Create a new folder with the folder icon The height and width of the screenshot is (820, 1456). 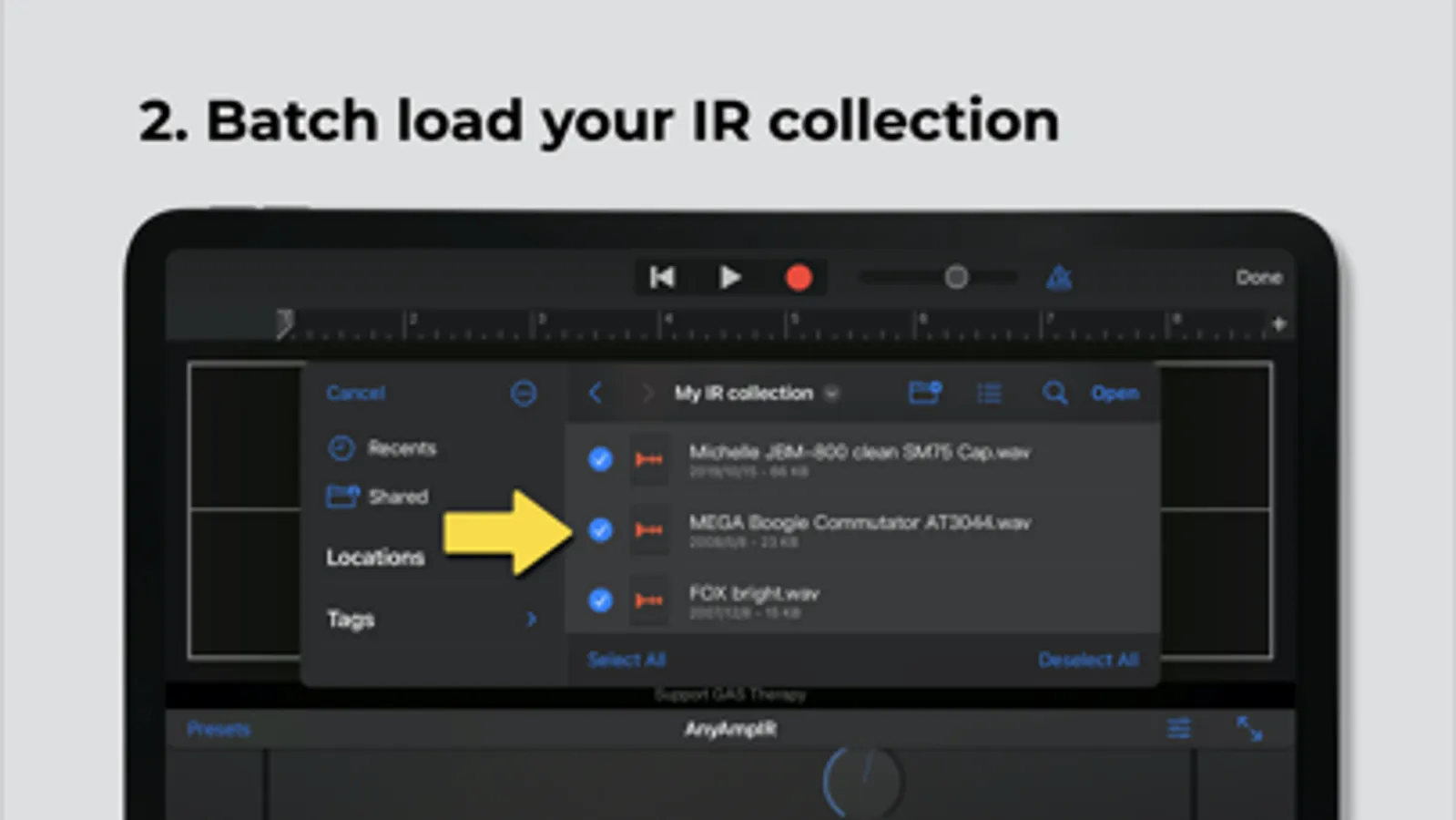(x=925, y=393)
